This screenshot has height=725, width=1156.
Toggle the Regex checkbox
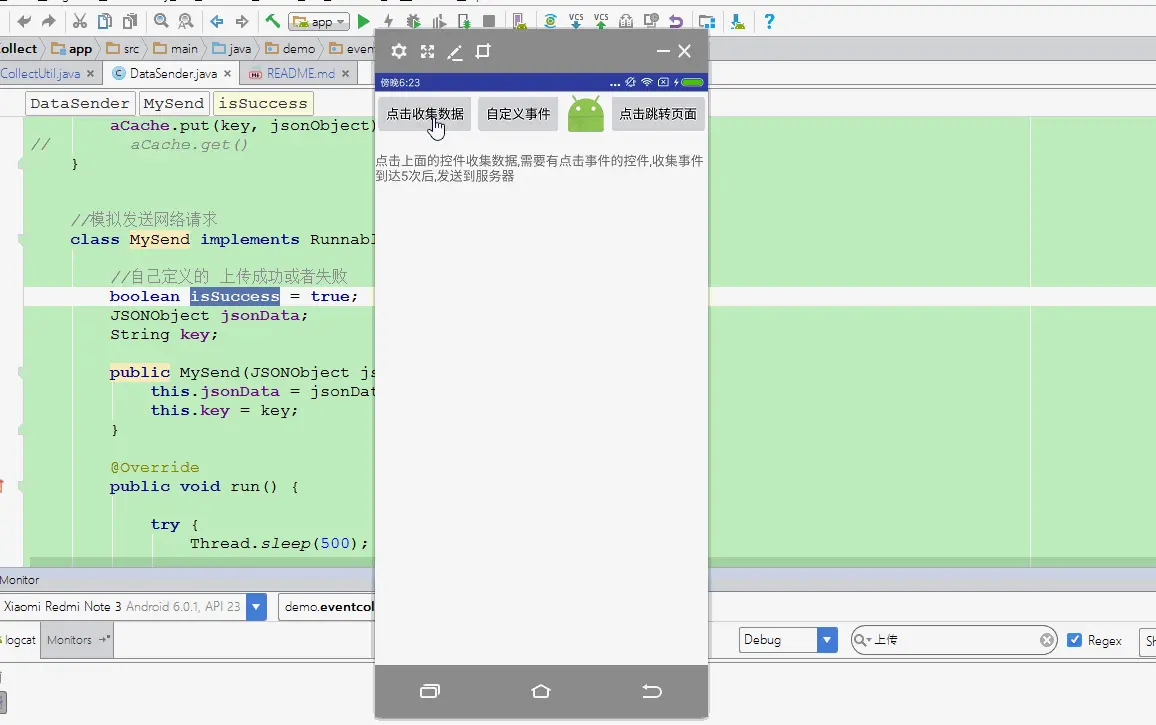point(1074,640)
